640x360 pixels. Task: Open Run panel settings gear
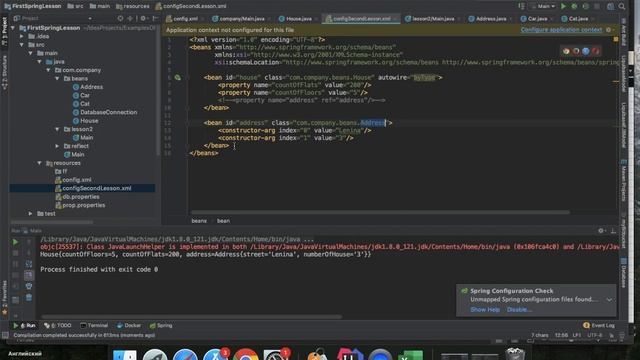coord(601,231)
